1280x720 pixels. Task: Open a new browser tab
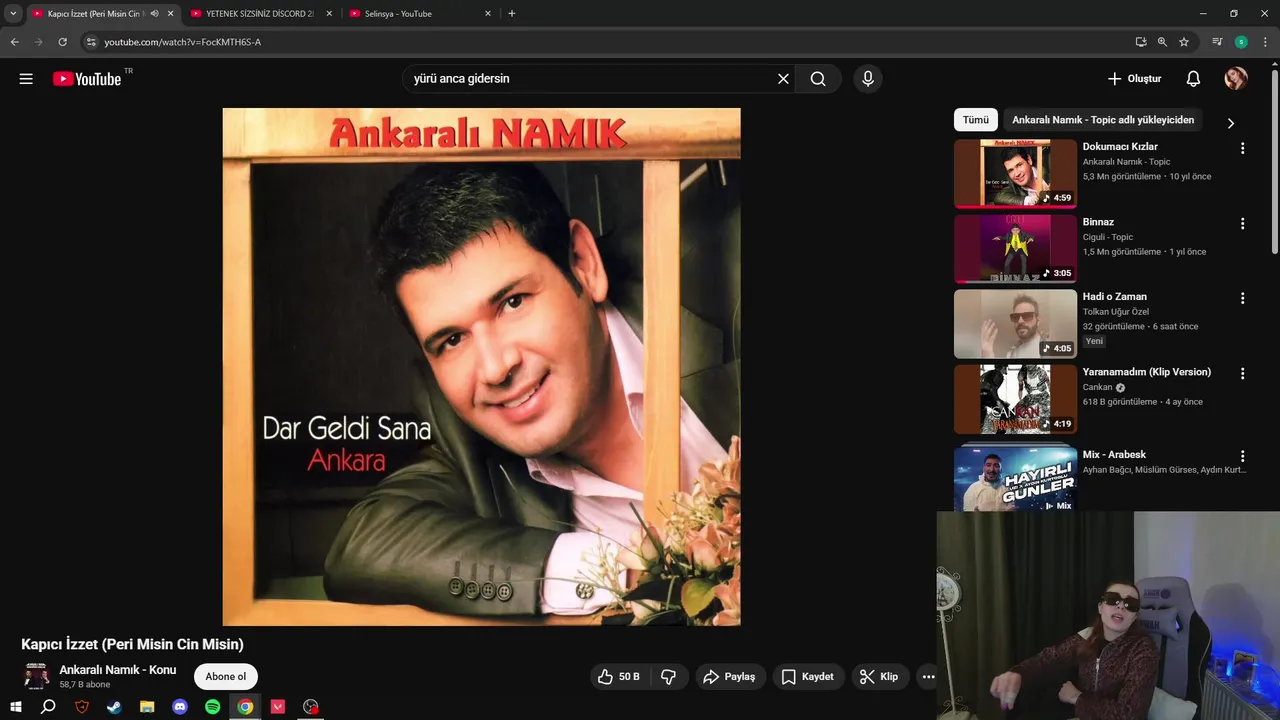coord(512,14)
